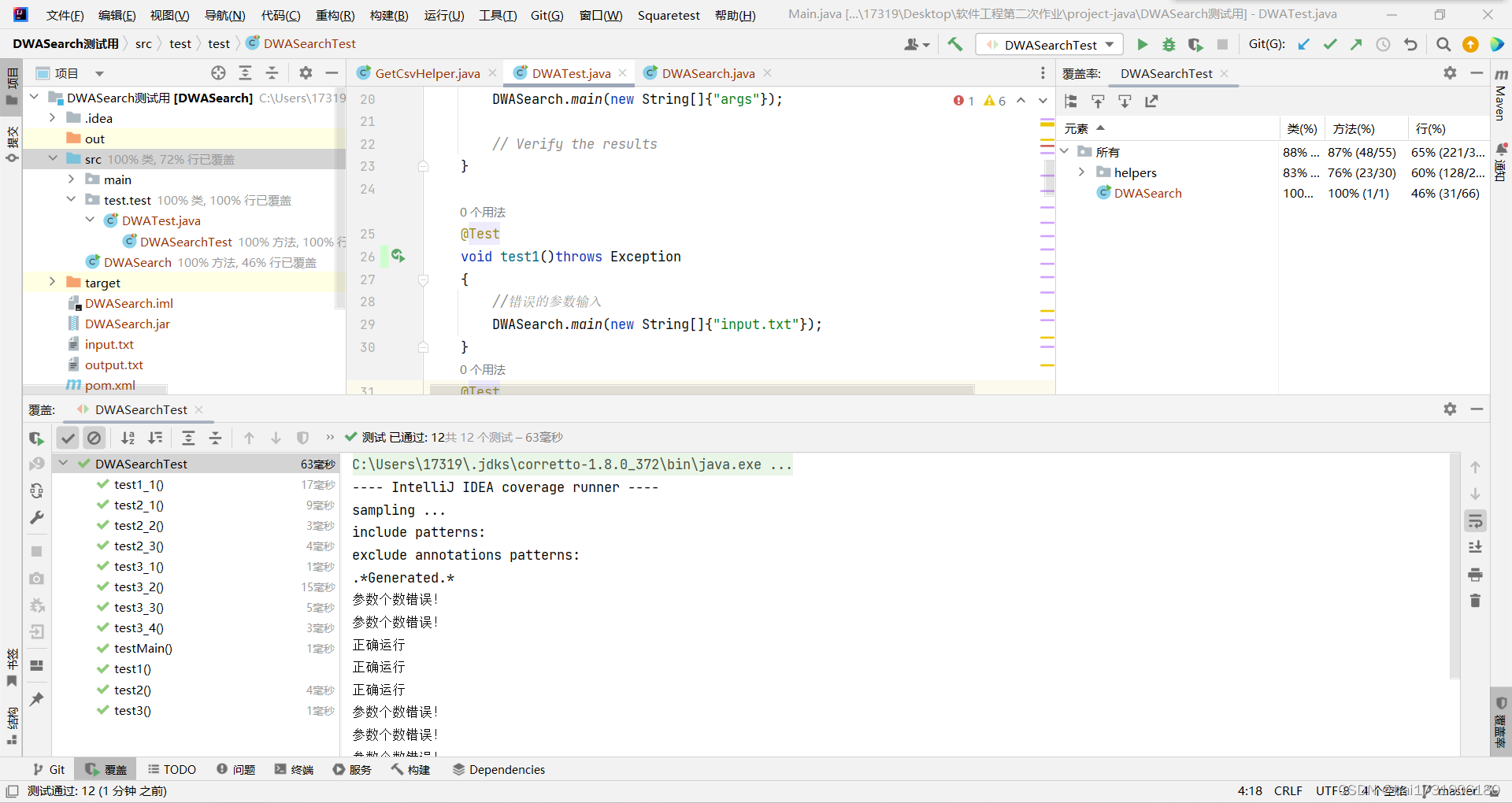Open coverage panel gear settings
This screenshot has width=1512, height=803.
click(1450, 73)
